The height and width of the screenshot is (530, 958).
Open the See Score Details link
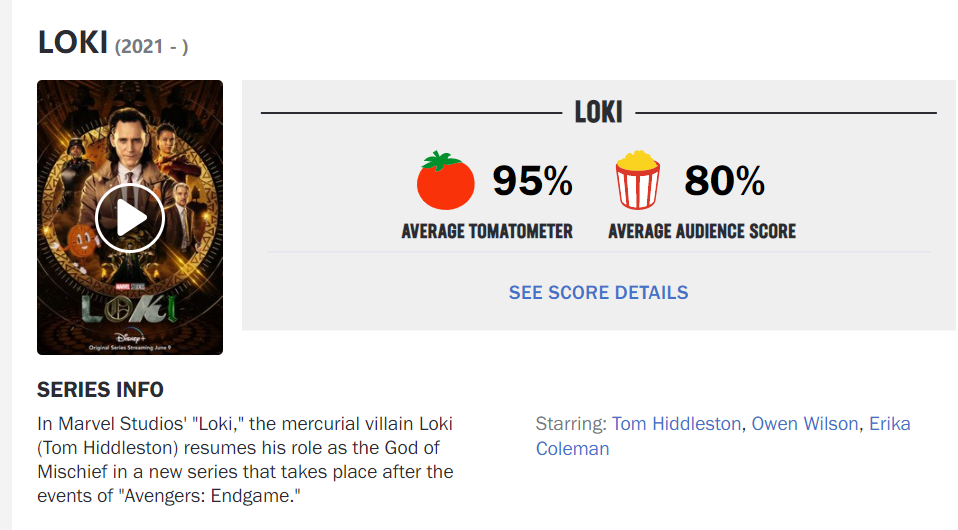598,293
